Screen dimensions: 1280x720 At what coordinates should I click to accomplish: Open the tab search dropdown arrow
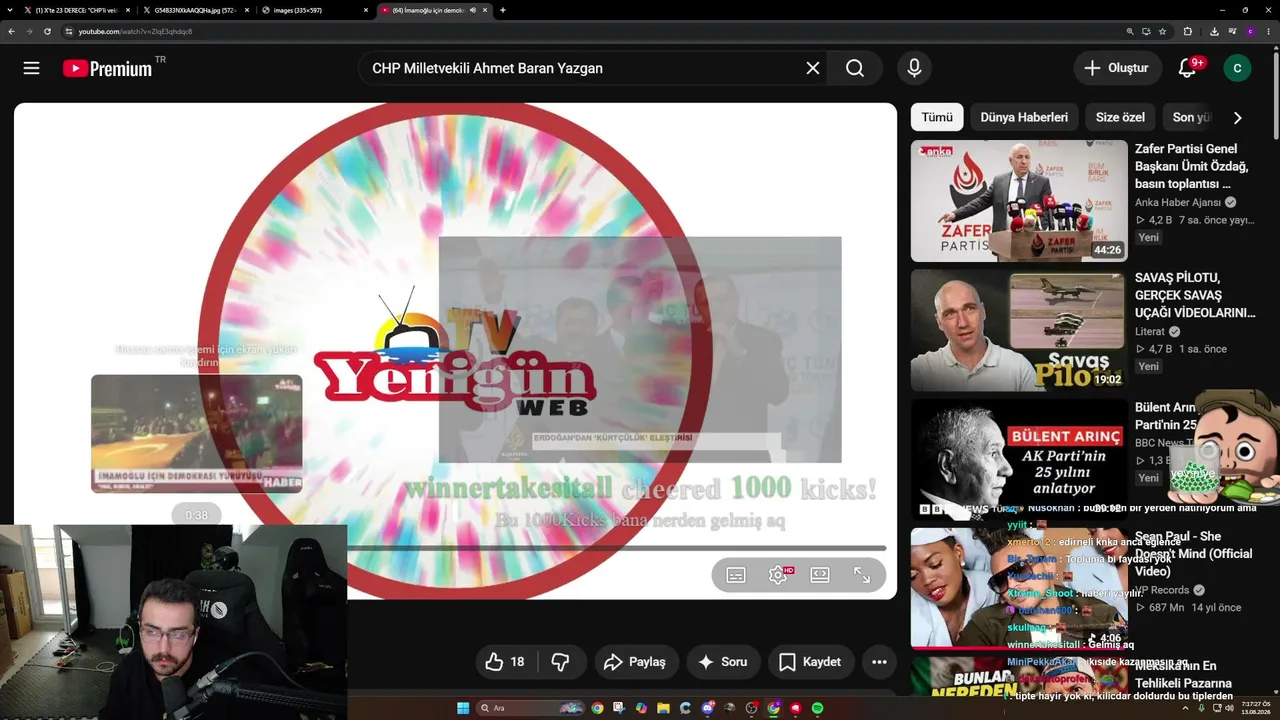pyautogui.click(x=9, y=10)
